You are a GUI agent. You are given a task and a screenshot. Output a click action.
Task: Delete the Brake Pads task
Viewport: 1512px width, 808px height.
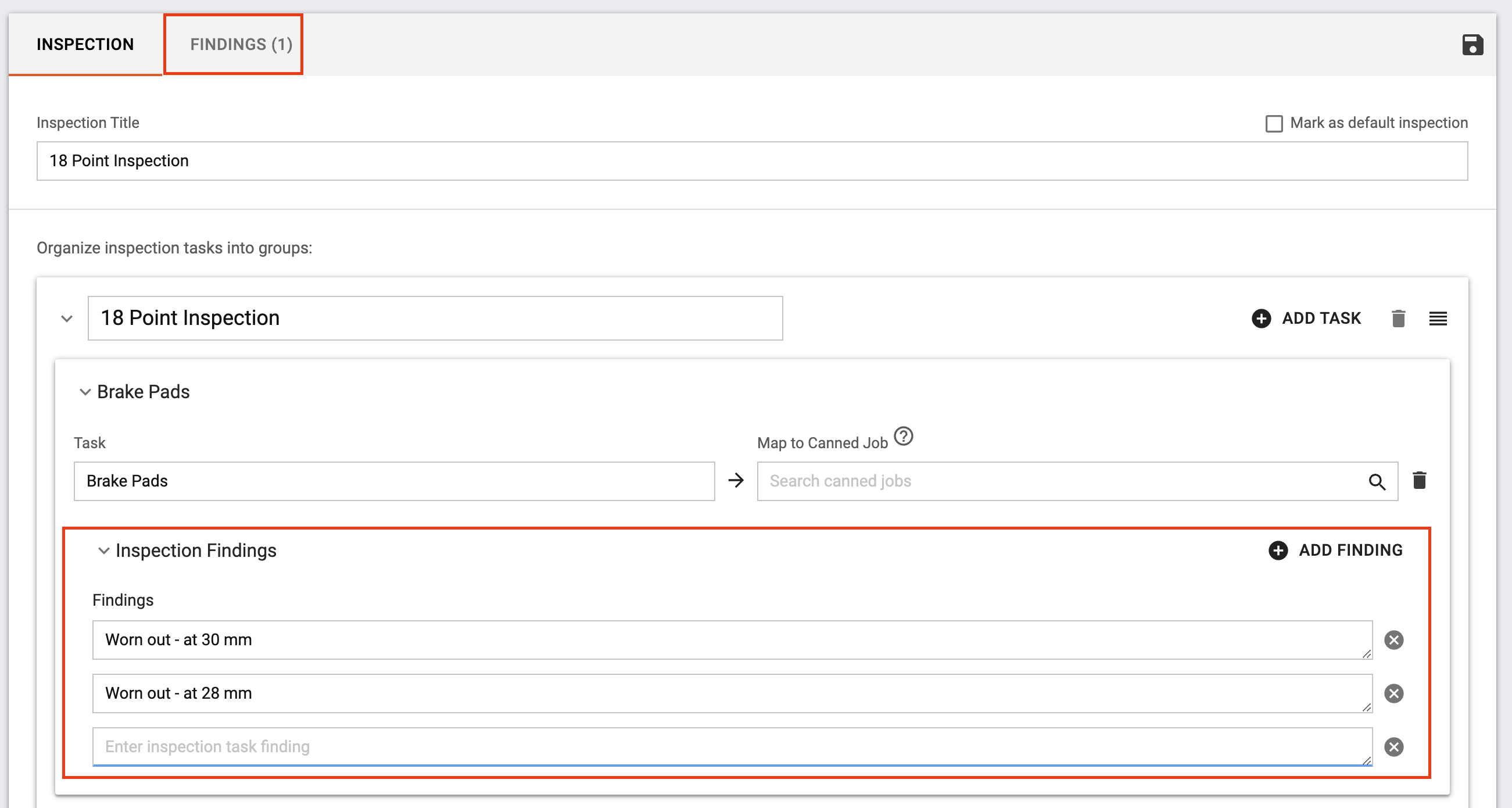[x=1419, y=480]
